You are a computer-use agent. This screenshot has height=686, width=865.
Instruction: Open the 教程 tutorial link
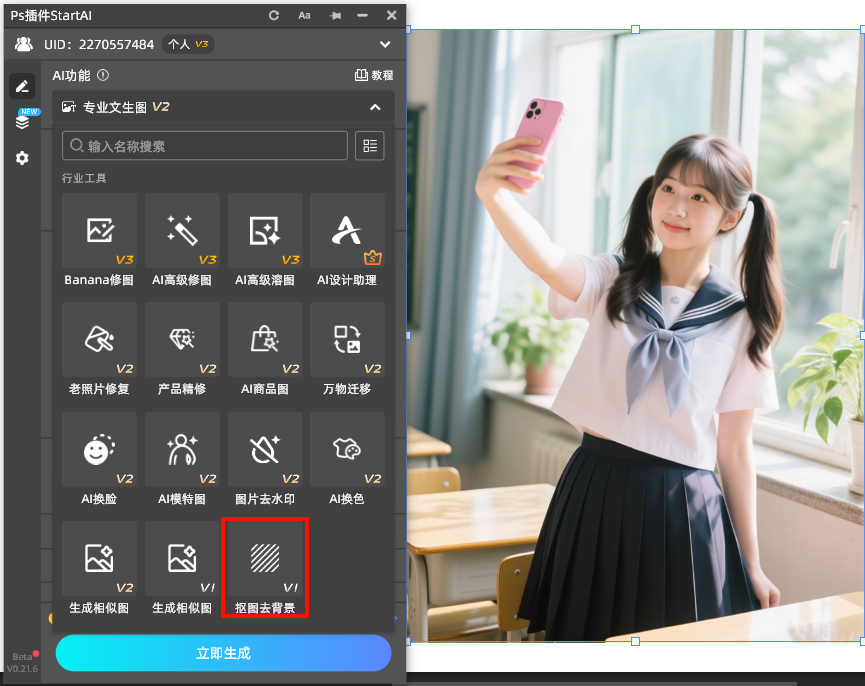(x=374, y=75)
